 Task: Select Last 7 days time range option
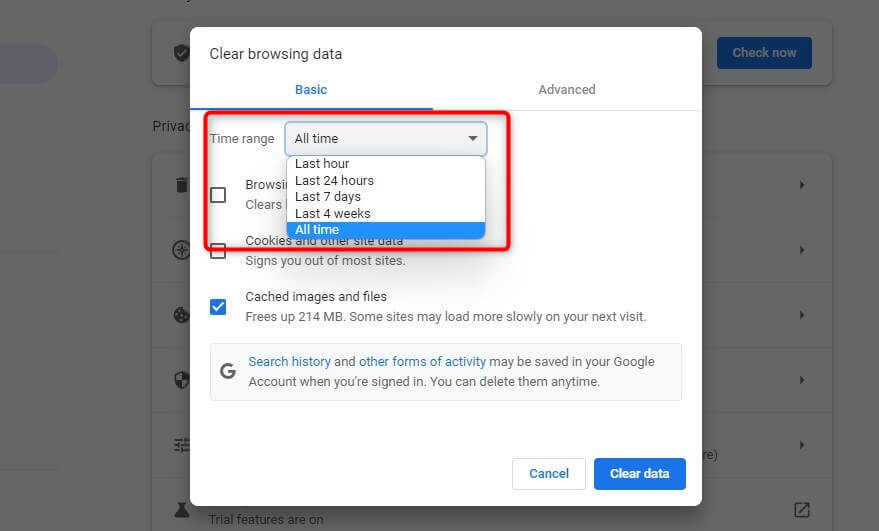[328, 197]
